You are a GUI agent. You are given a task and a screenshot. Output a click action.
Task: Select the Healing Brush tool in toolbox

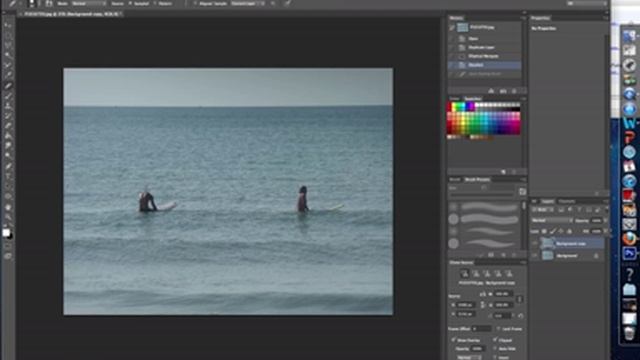(8, 86)
